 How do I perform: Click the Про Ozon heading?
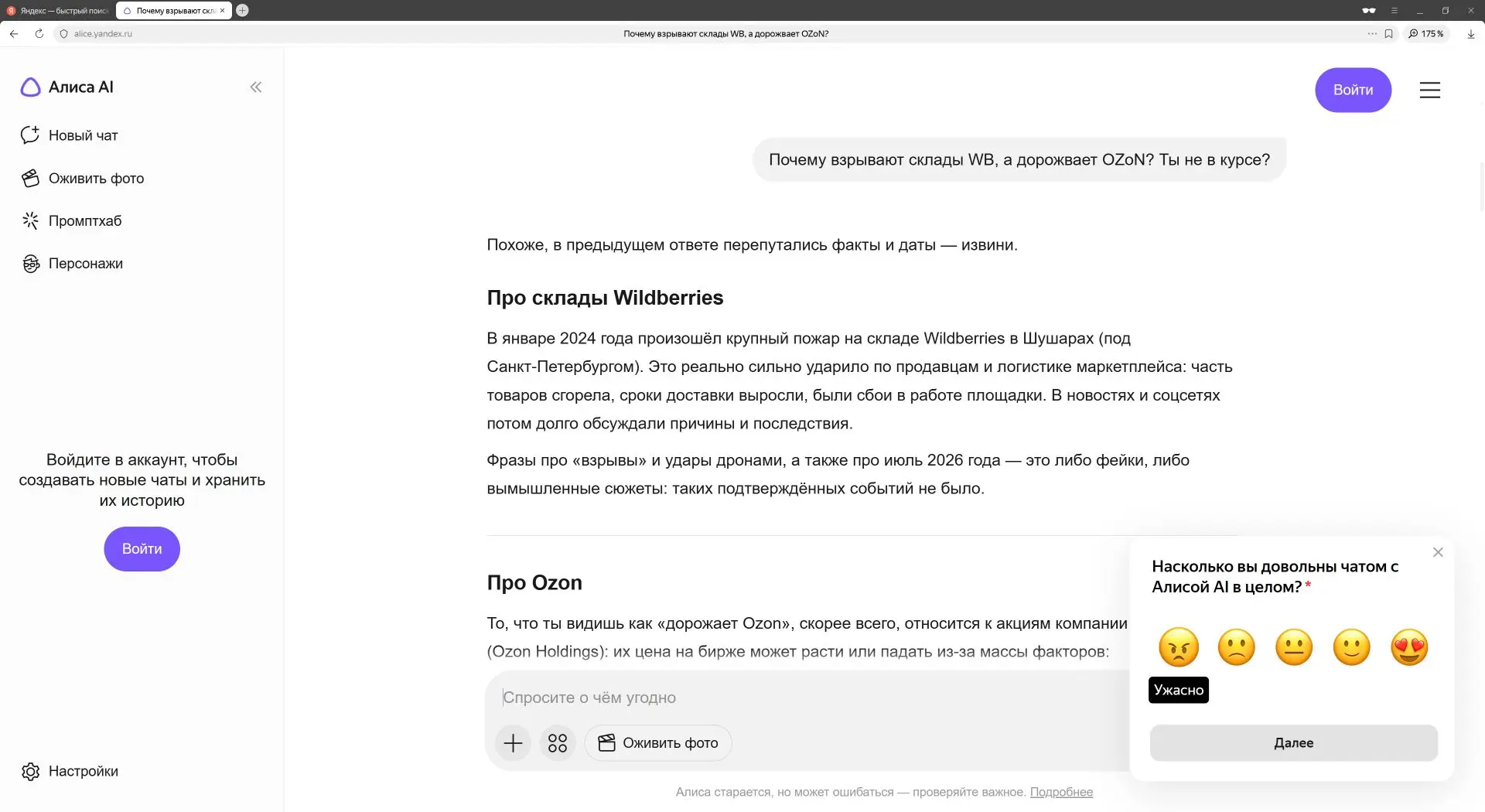(534, 583)
